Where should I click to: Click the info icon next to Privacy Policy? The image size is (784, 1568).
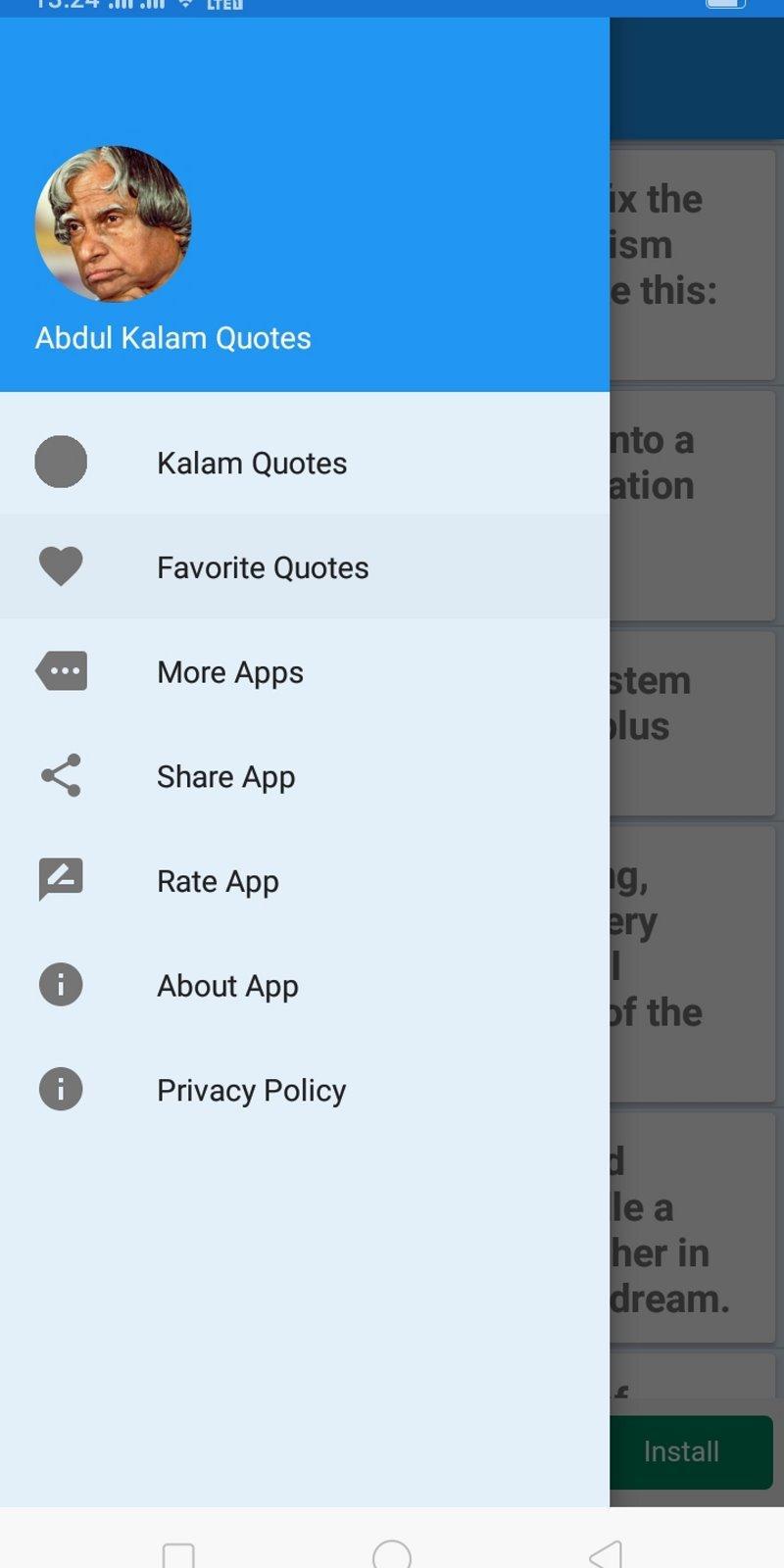click(61, 1089)
